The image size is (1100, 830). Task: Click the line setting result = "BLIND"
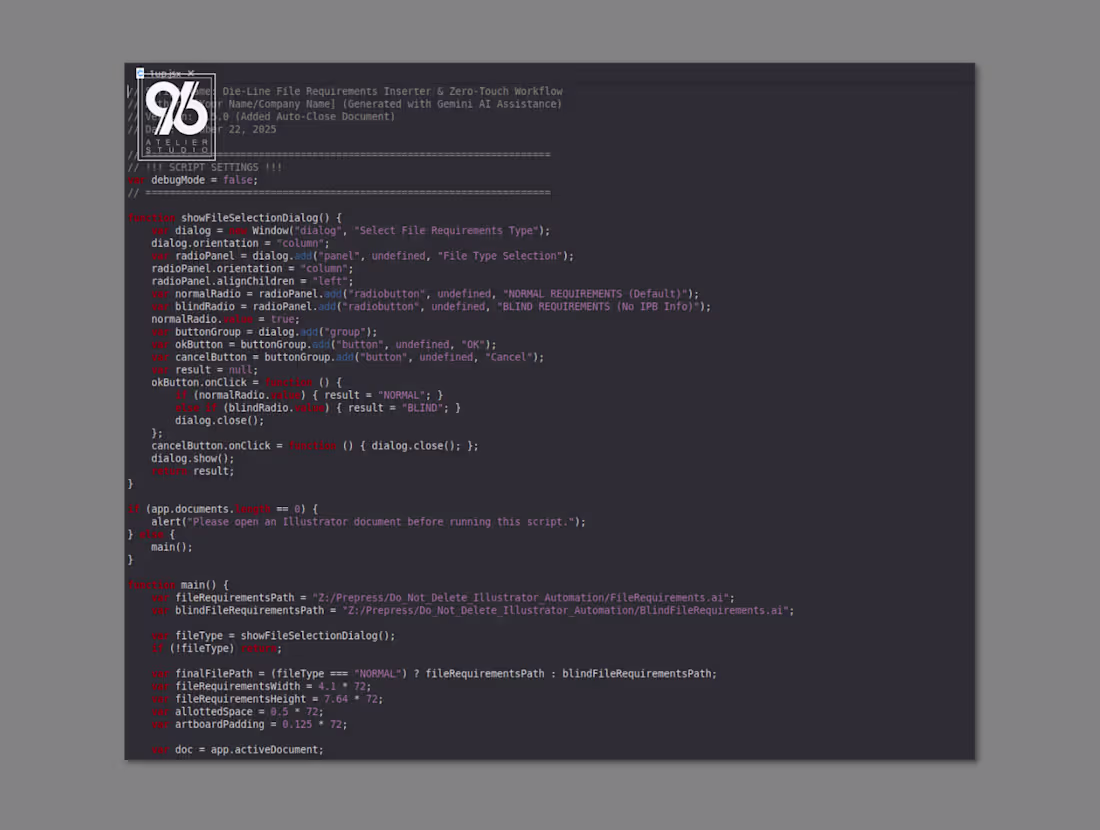click(x=318, y=408)
